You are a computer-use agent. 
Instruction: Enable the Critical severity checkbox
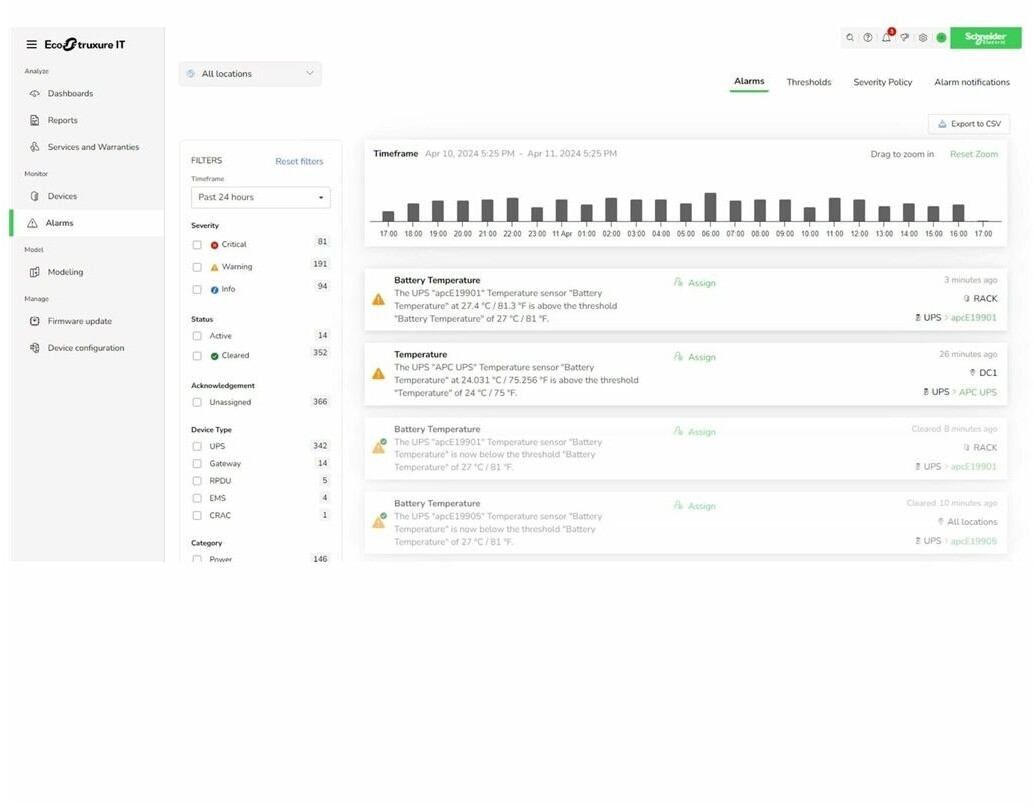(x=197, y=245)
